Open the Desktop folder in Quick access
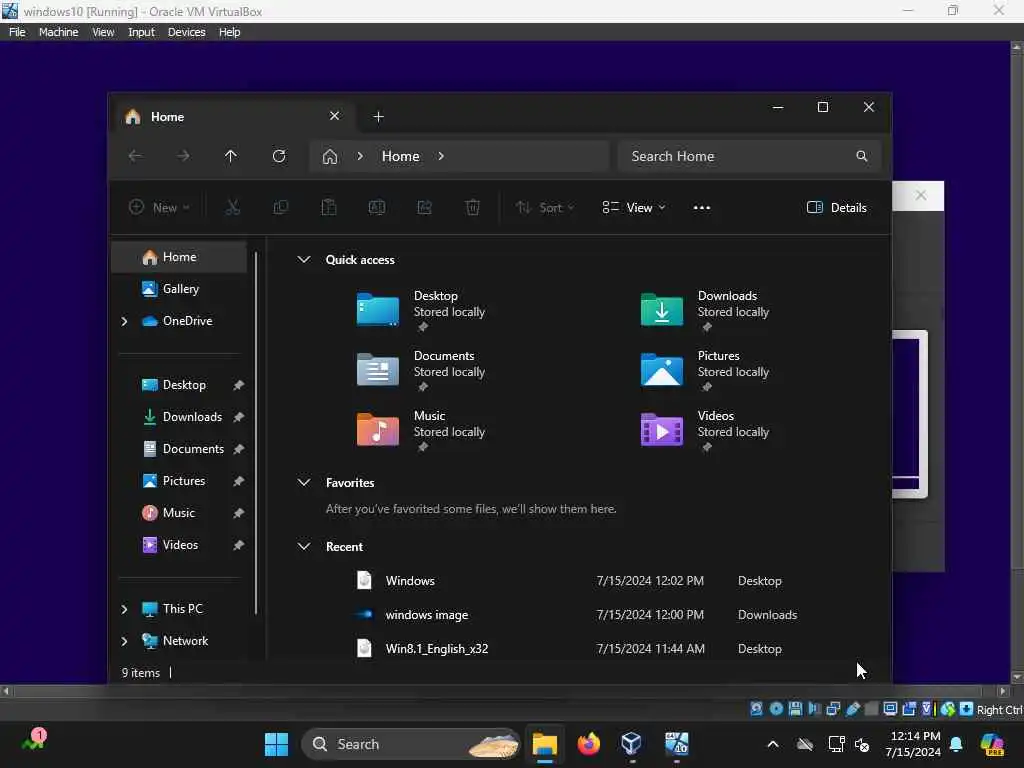Screen dimensions: 1024x768 (x=423, y=310)
